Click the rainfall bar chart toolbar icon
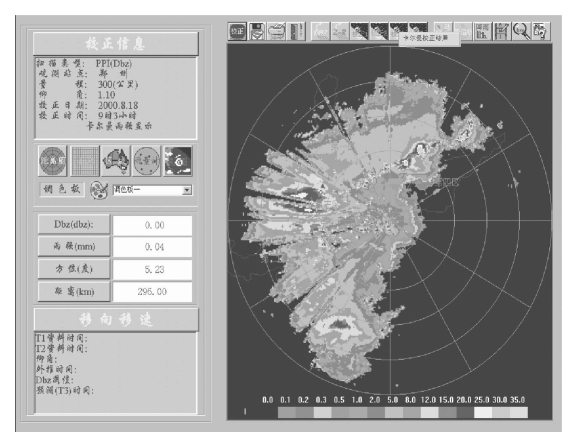 [482, 31]
